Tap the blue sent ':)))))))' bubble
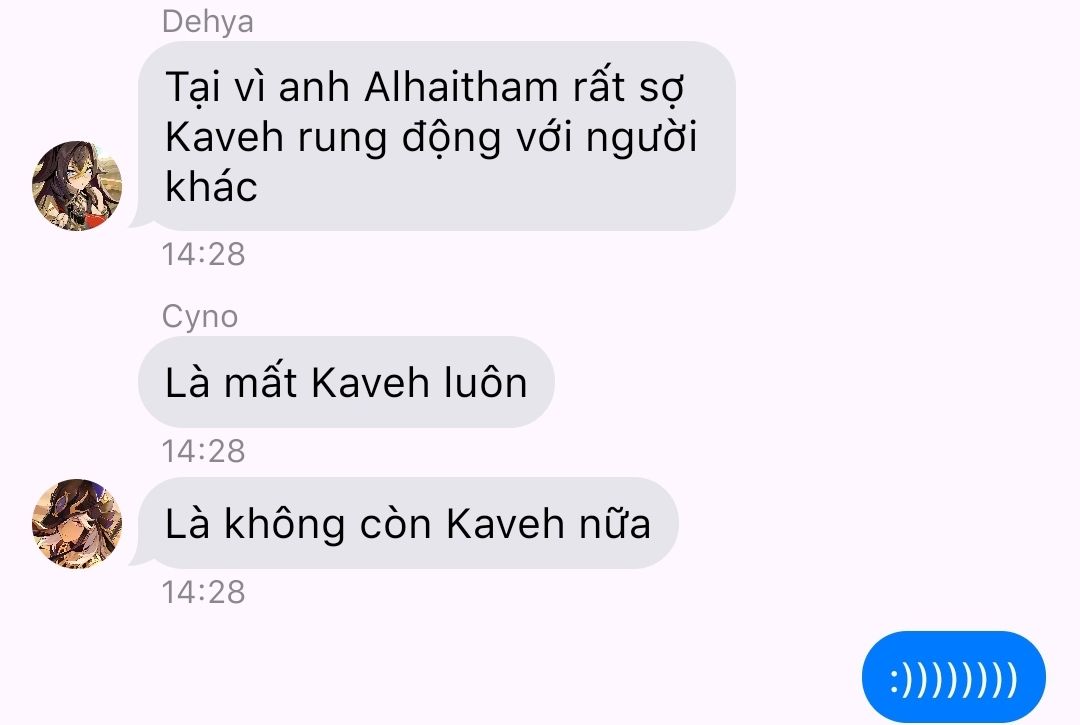1080x725 pixels. click(x=953, y=677)
